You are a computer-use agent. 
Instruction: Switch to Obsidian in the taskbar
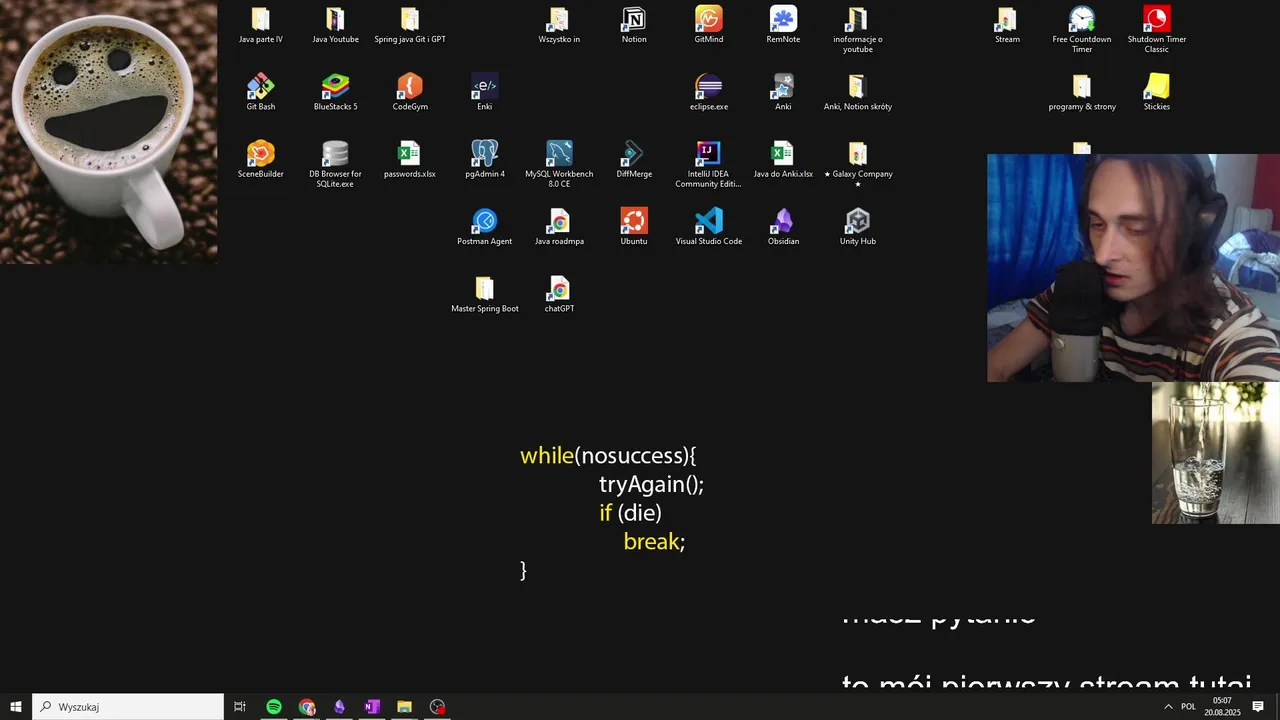(339, 707)
